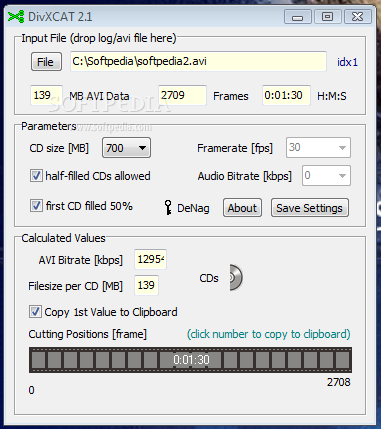Toggle Copy 1st Value to Clipboard checkbox
Image resolution: width=381 pixels, height=429 pixels.
click(35, 312)
